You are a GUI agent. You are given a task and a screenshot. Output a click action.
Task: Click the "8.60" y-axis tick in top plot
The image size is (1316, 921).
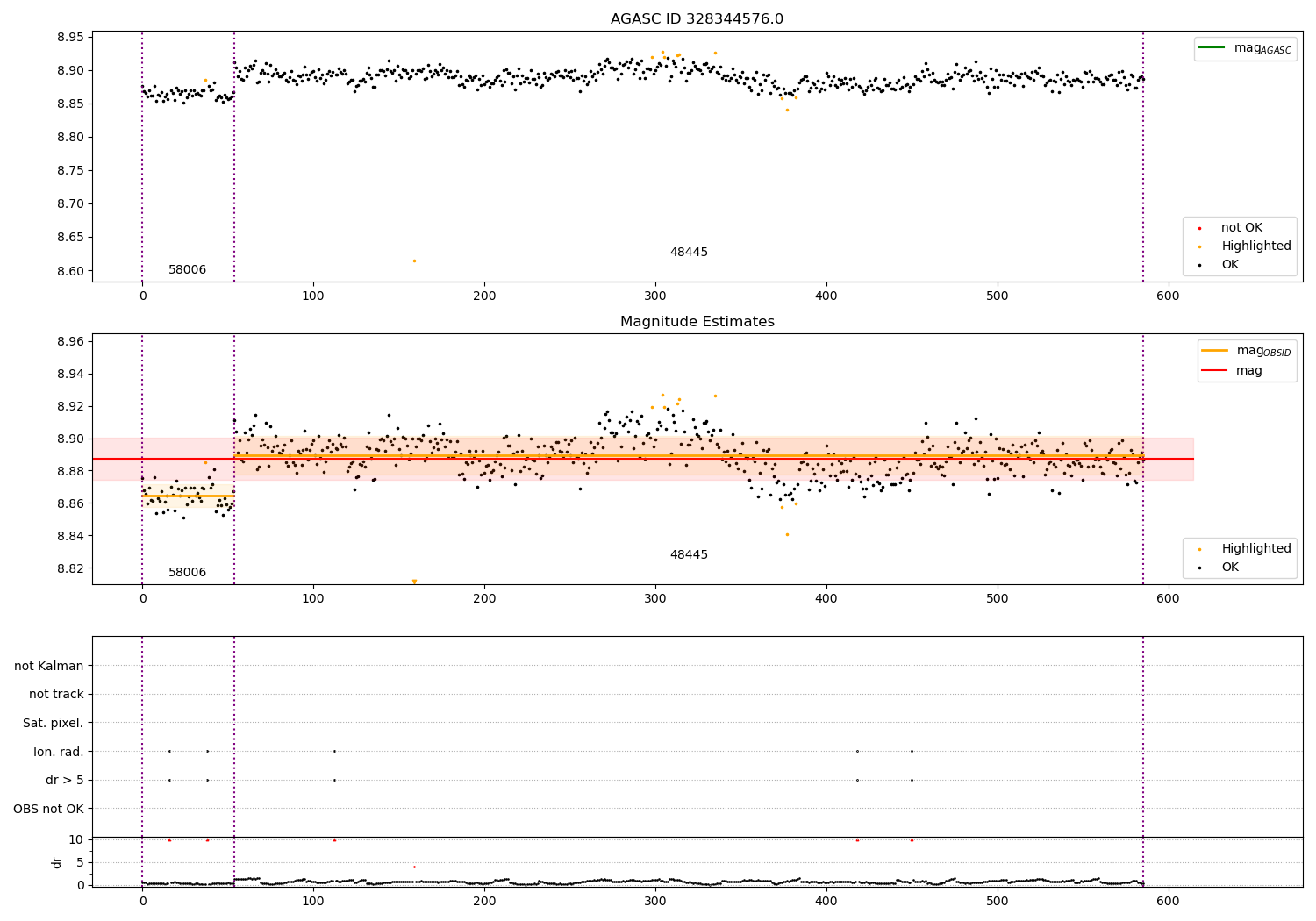pyautogui.click(x=71, y=271)
